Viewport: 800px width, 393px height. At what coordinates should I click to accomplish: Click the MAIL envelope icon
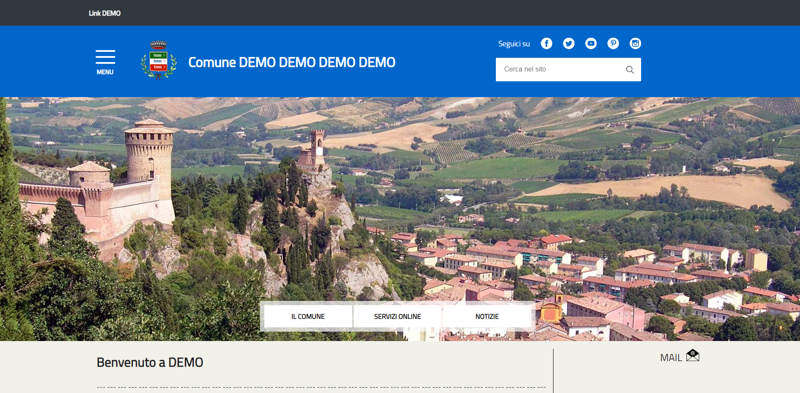[x=692, y=355]
